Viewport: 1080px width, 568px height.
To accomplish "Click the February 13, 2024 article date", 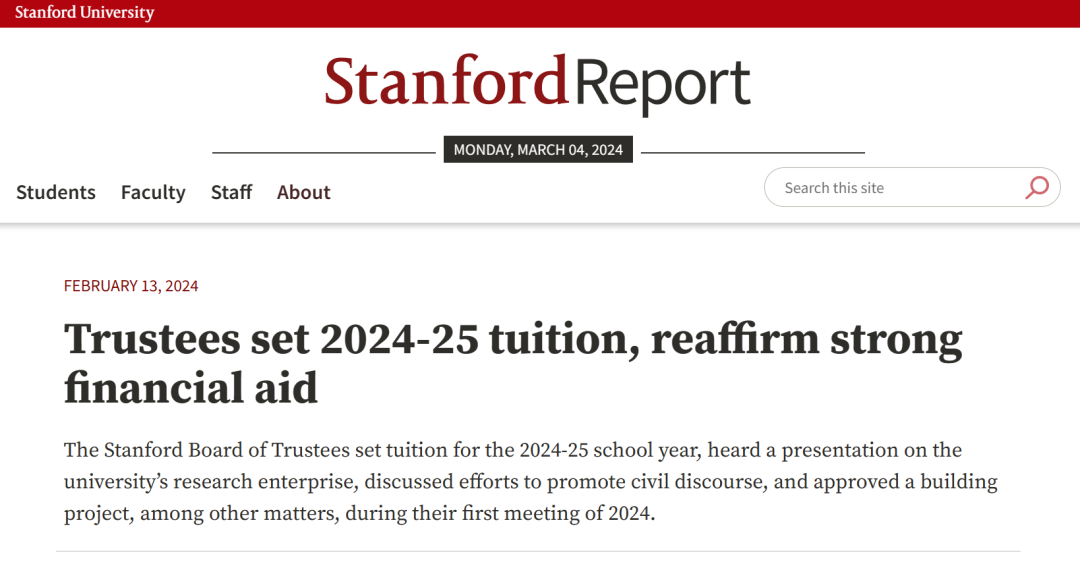I will (x=131, y=286).
